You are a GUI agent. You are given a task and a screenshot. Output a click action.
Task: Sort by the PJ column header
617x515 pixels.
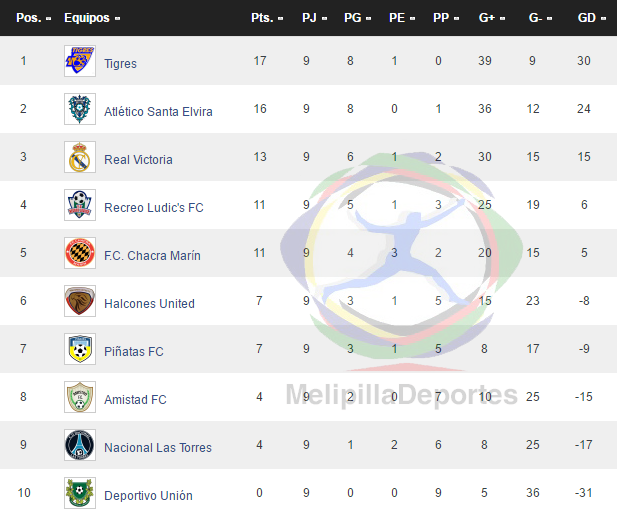coord(314,18)
